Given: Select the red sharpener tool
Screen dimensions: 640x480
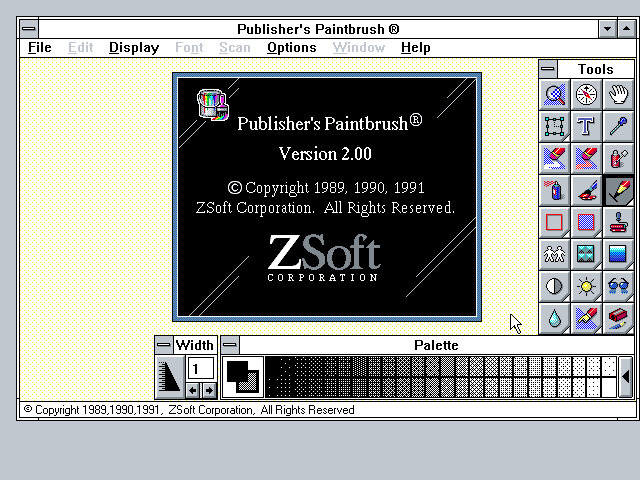Looking at the screenshot, I should pyautogui.click(x=618, y=318).
